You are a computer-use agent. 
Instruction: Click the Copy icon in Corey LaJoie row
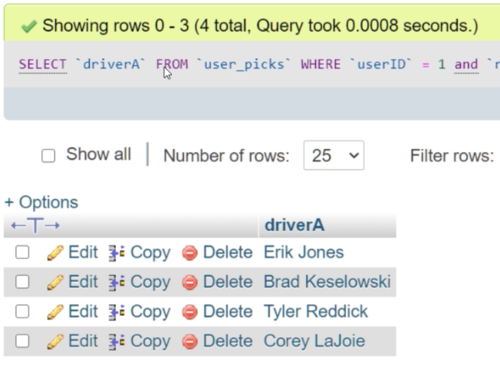(x=117, y=342)
